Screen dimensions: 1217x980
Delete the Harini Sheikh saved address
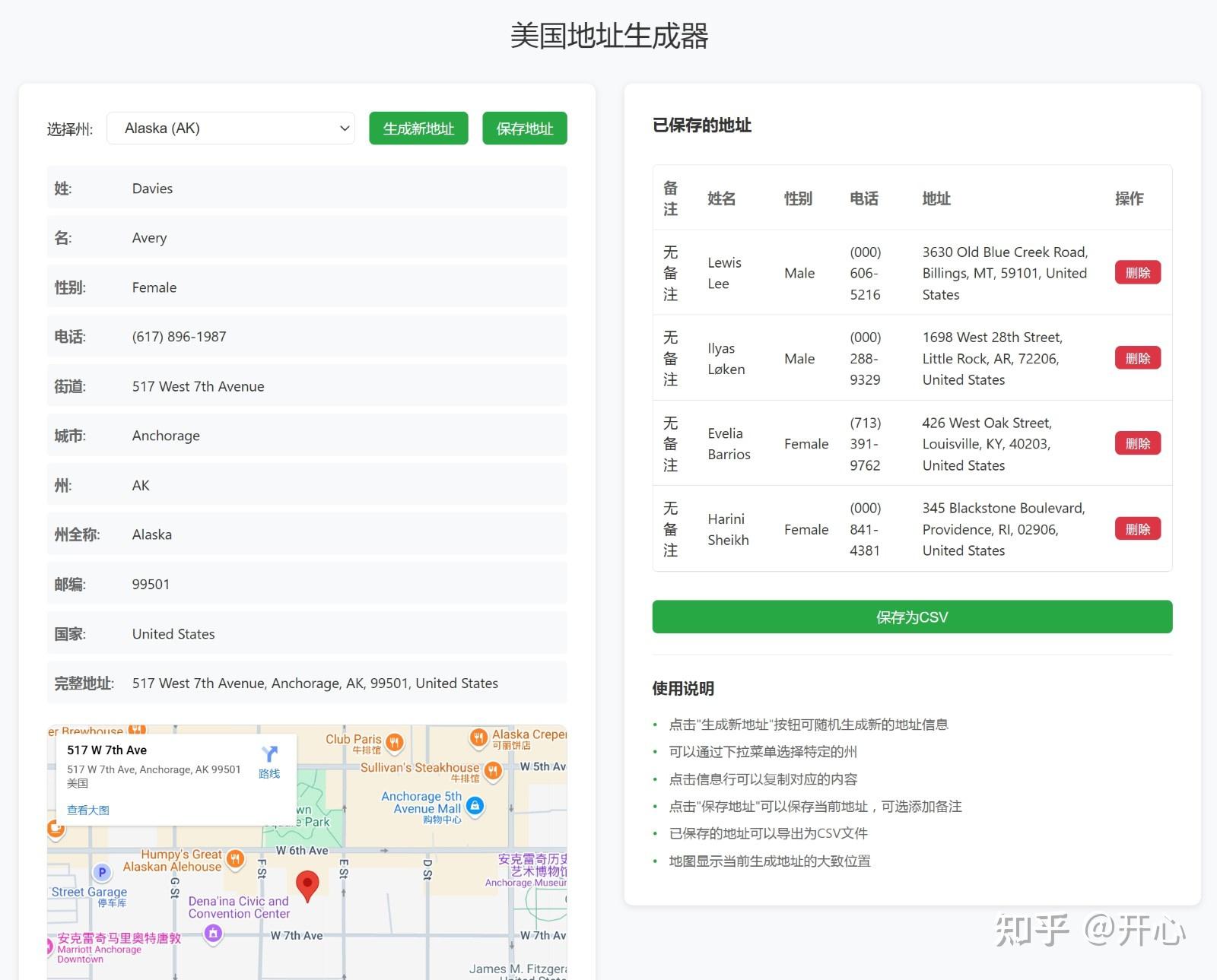(x=1137, y=529)
